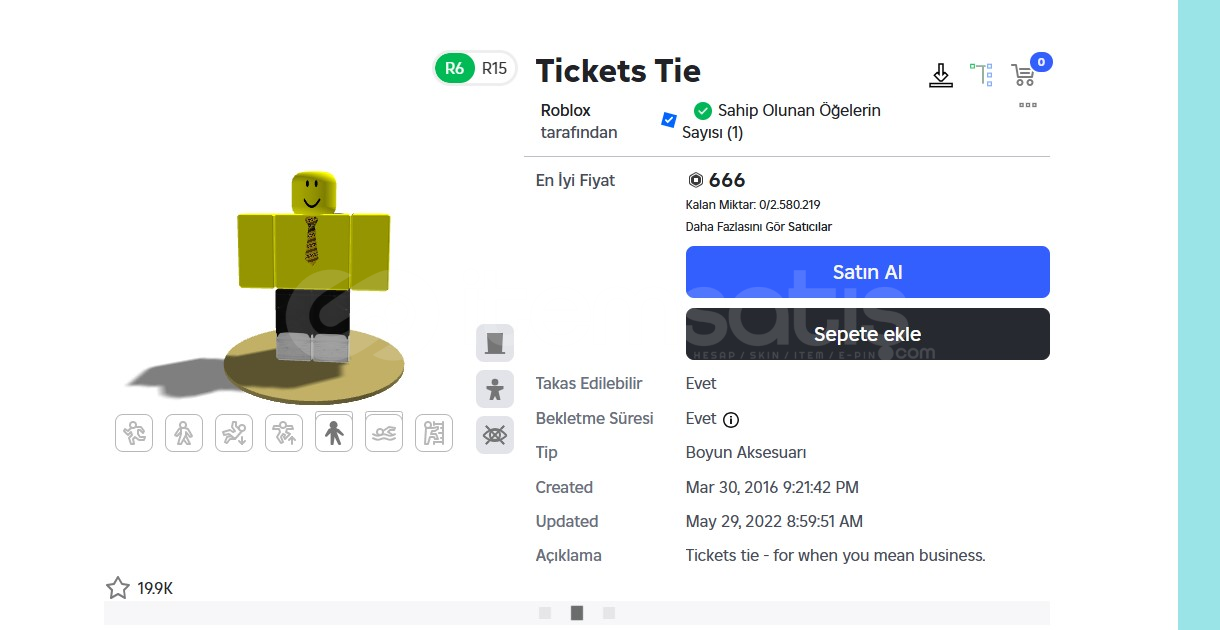Select the jumping animation icon
Screen dimensions: 1220x630
click(284, 433)
